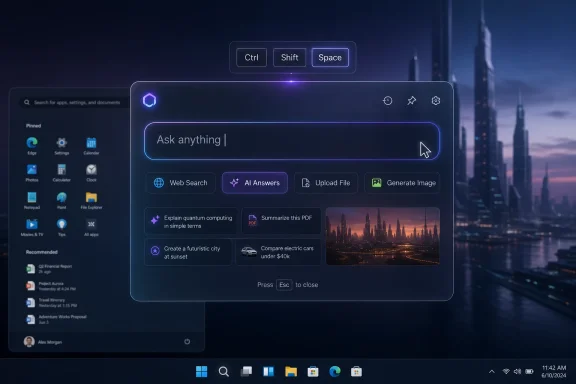Click the Shift key in shortcut overlay
The image size is (576, 384).
289,58
